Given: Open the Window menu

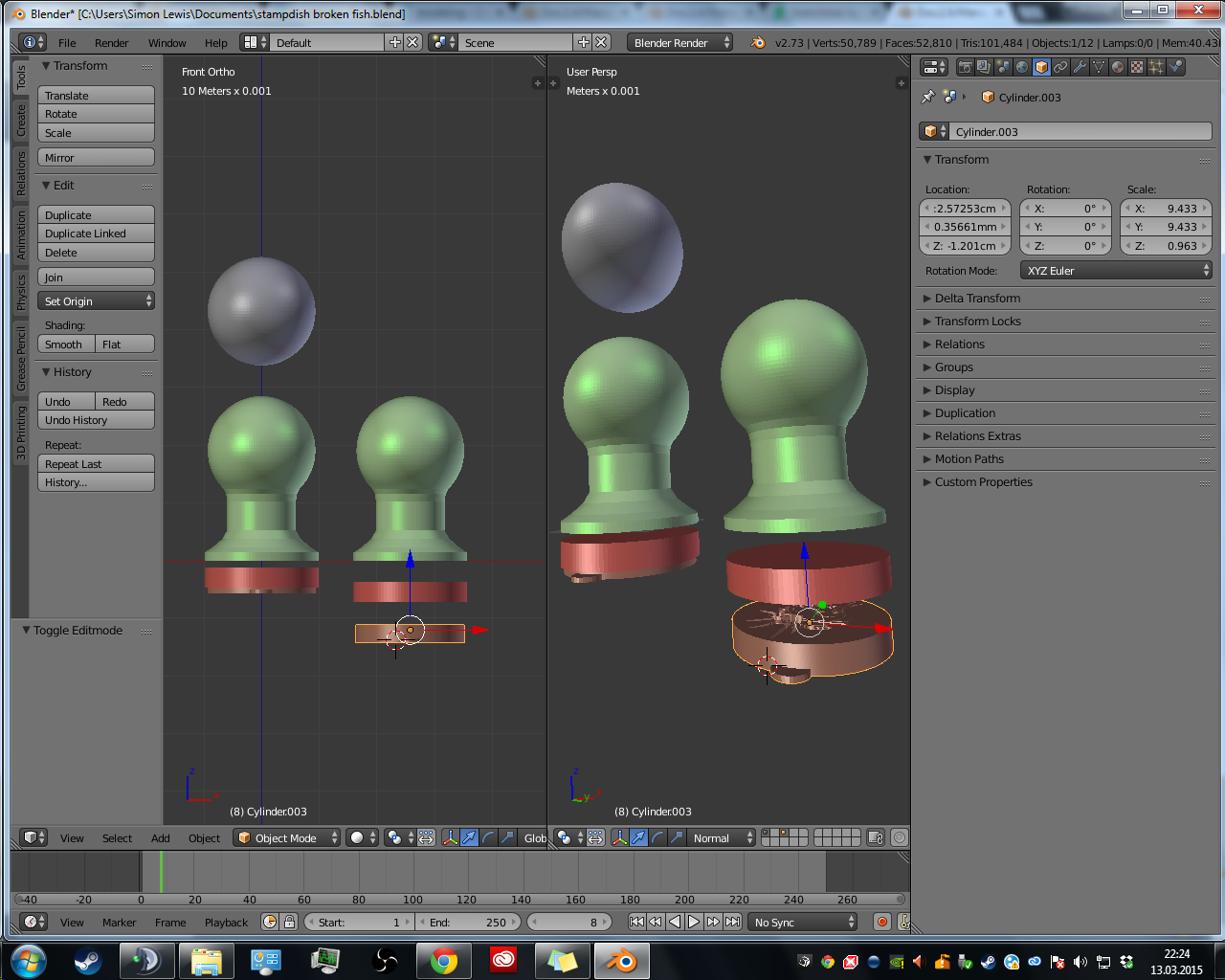Looking at the screenshot, I should pyautogui.click(x=167, y=43).
